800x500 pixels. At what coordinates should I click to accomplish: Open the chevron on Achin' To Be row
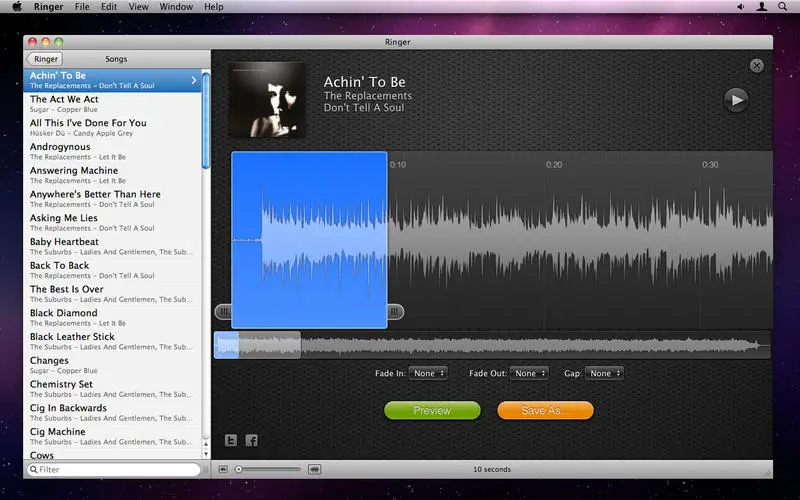point(194,80)
